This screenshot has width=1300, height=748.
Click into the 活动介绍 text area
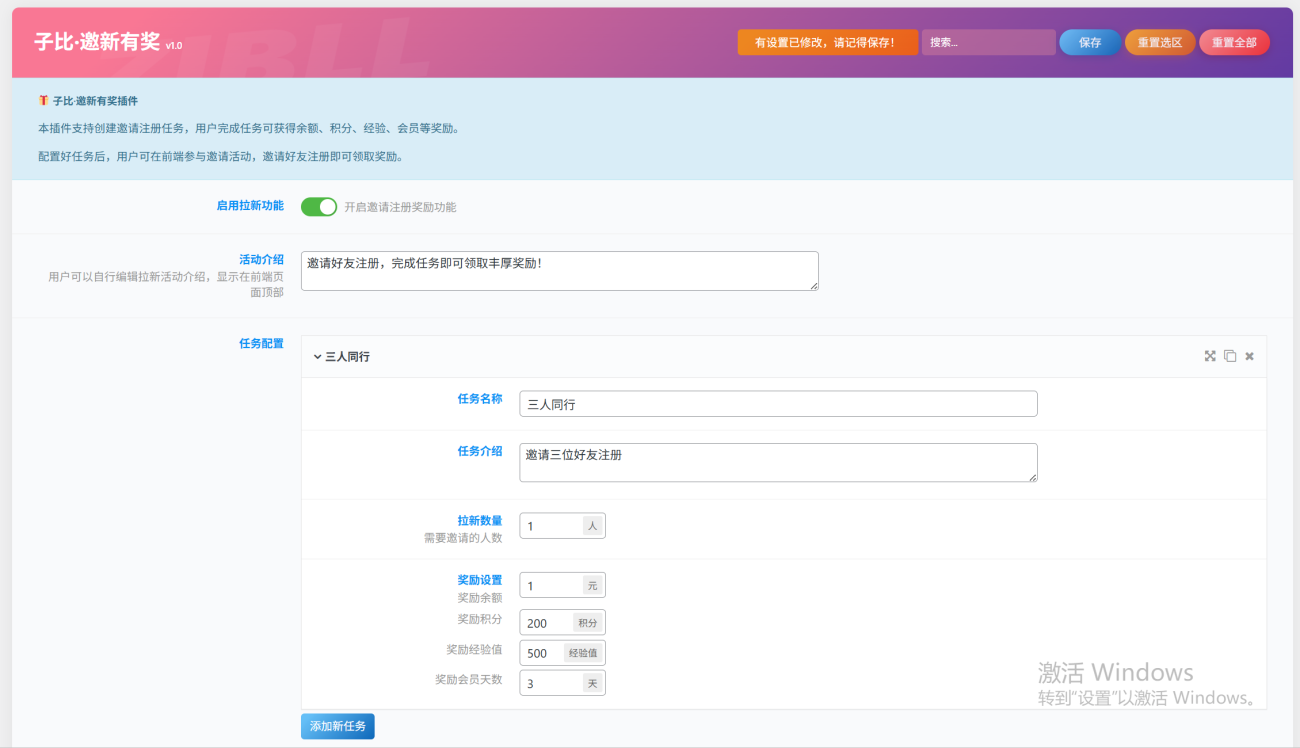pos(559,271)
